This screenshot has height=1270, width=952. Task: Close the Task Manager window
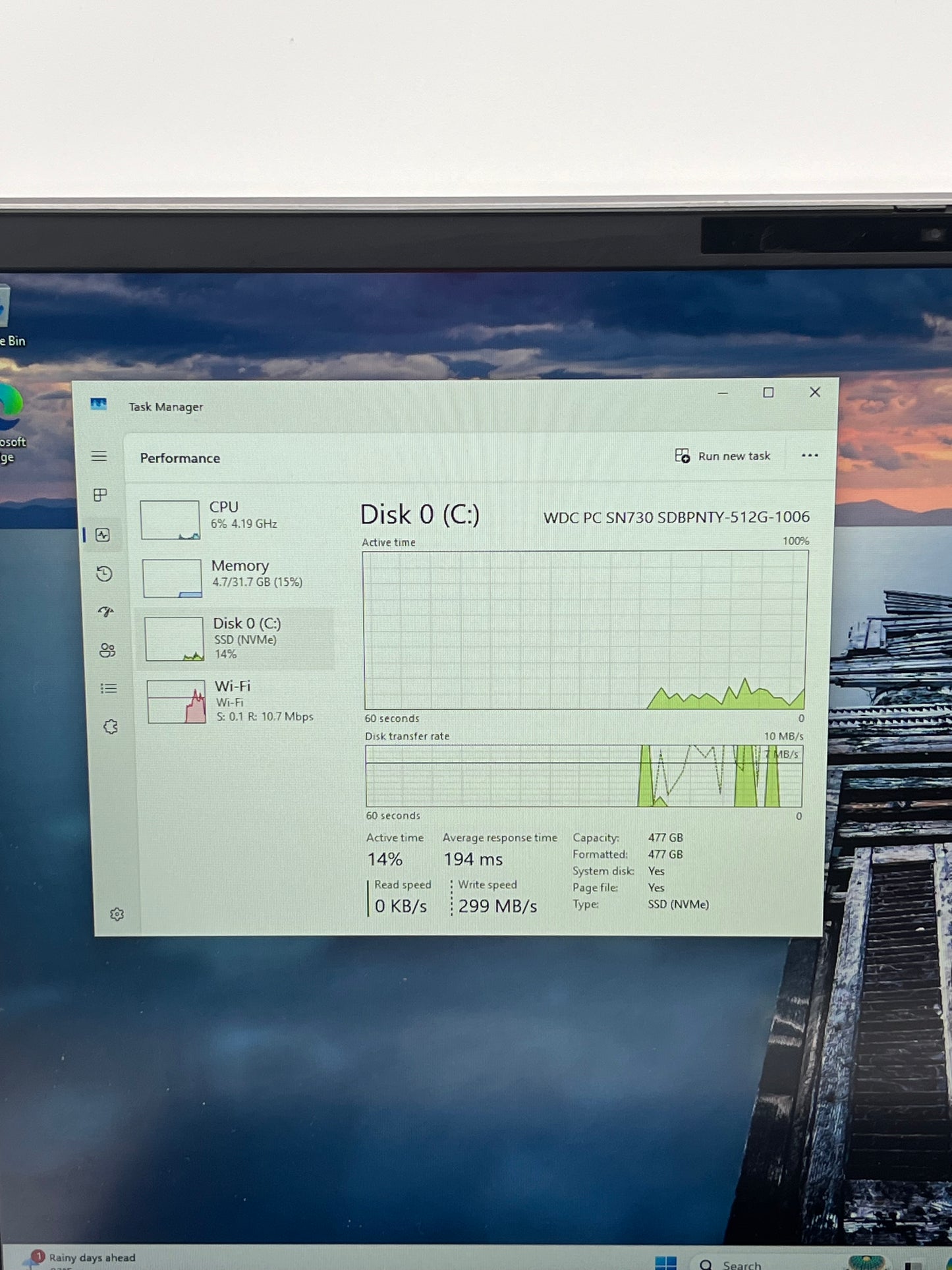(815, 392)
